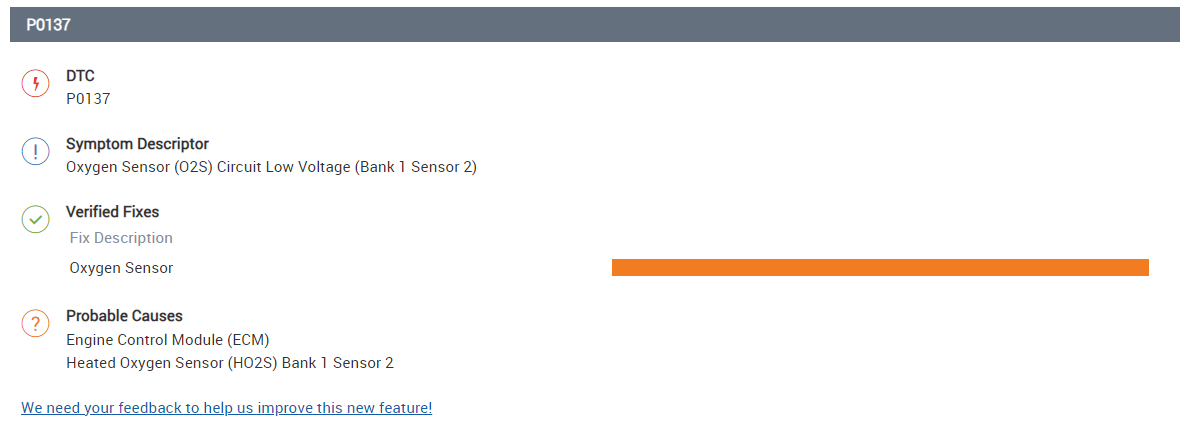The width and height of the screenshot is (1185, 441).
Task: Select the bold DTC heading
Action: [80, 76]
